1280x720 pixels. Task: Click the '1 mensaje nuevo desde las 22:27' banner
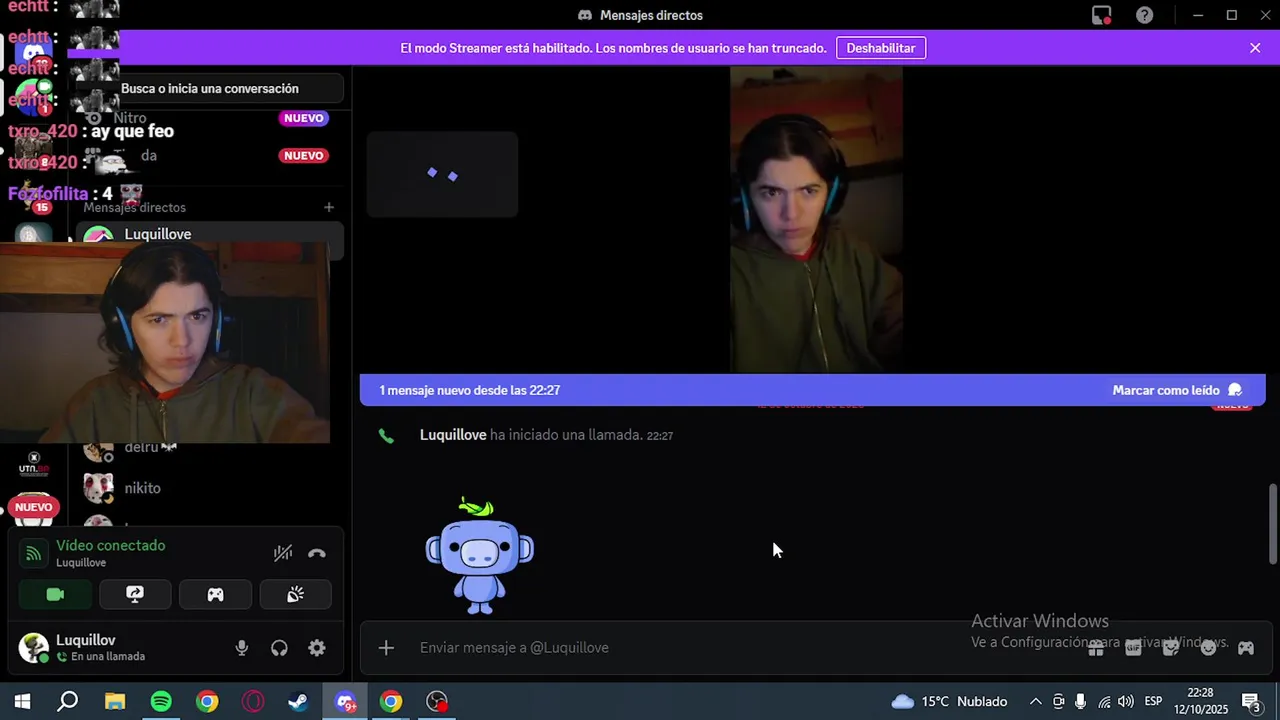pyautogui.click(x=812, y=390)
